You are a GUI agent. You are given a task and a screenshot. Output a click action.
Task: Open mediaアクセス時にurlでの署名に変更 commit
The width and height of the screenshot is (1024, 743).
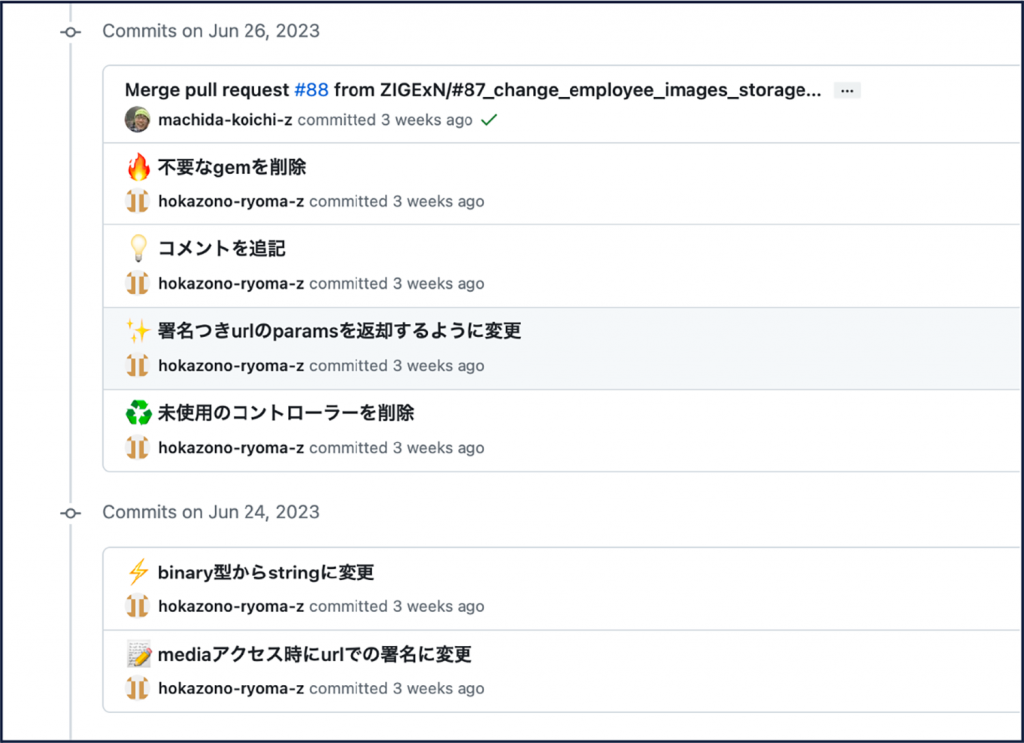point(314,655)
